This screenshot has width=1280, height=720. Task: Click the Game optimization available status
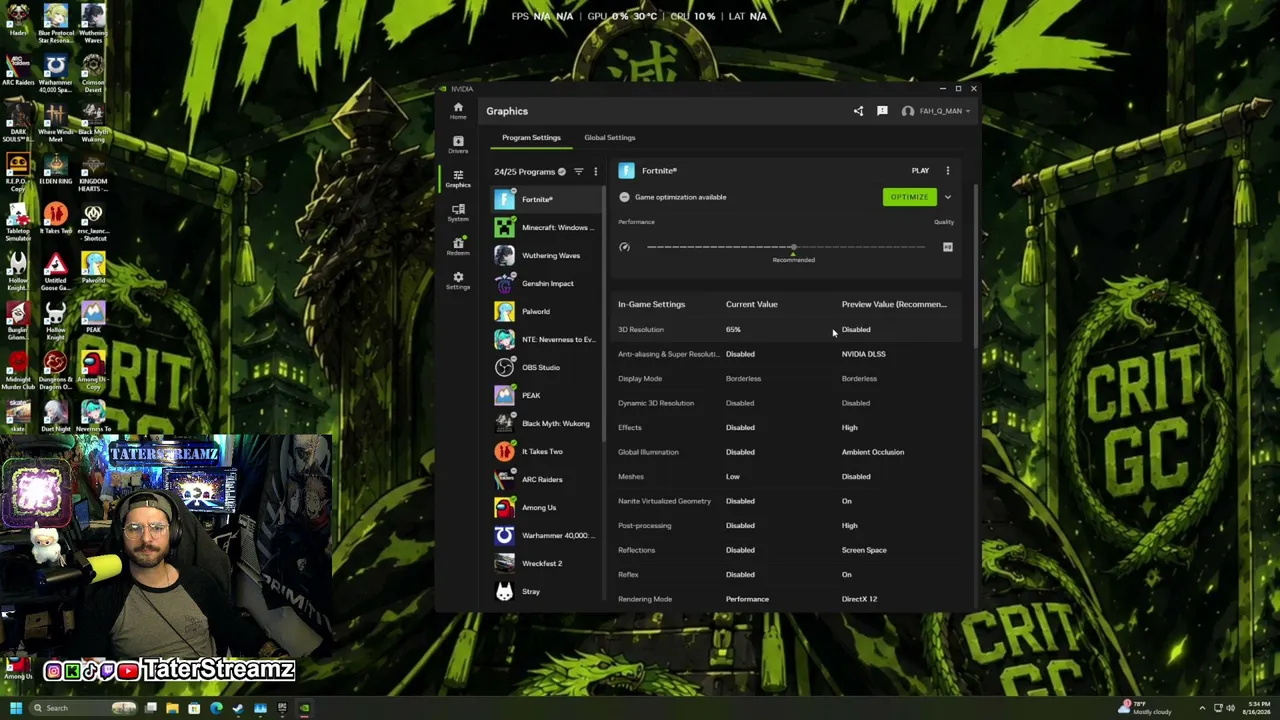pos(680,197)
